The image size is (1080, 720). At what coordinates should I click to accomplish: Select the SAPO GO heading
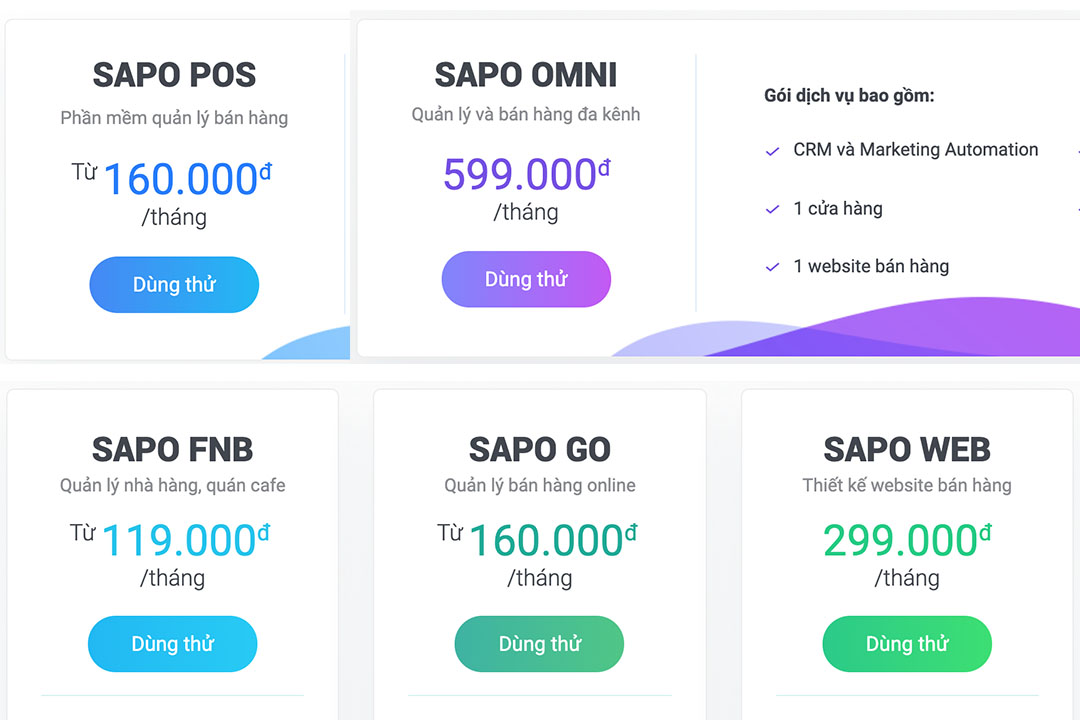[x=539, y=449]
